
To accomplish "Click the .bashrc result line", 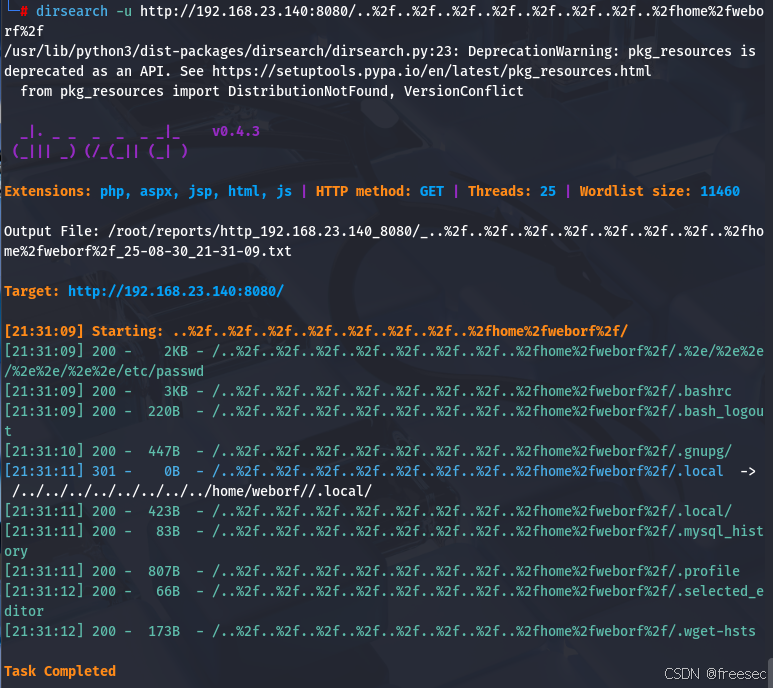I will click(x=368, y=391).
